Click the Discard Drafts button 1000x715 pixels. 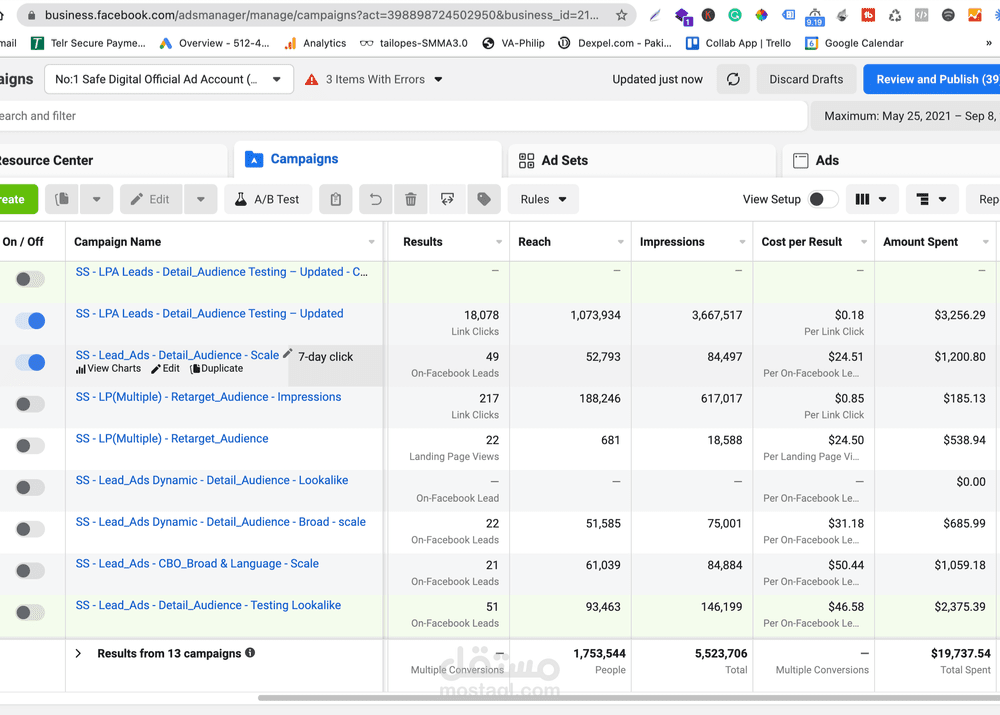[x=806, y=79]
